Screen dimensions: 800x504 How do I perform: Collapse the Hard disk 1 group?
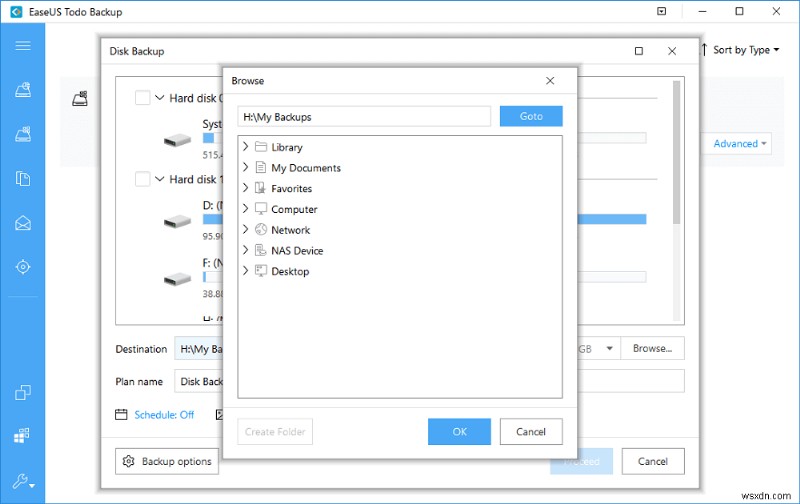coord(159,179)
